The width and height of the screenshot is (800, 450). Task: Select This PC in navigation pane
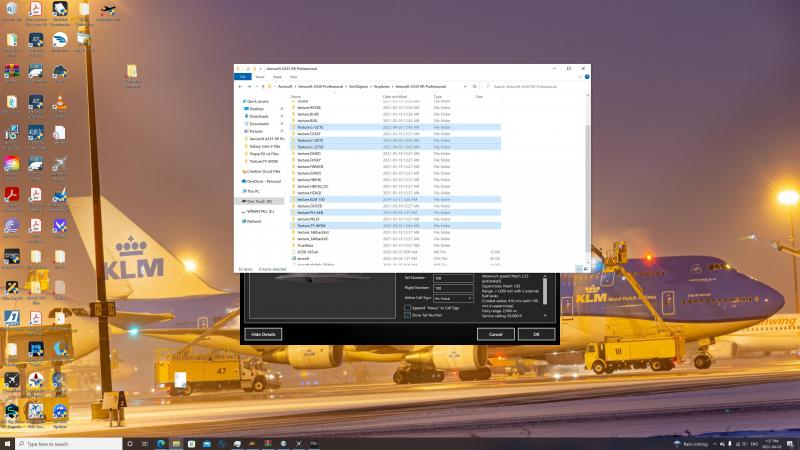tap(253, 191)
